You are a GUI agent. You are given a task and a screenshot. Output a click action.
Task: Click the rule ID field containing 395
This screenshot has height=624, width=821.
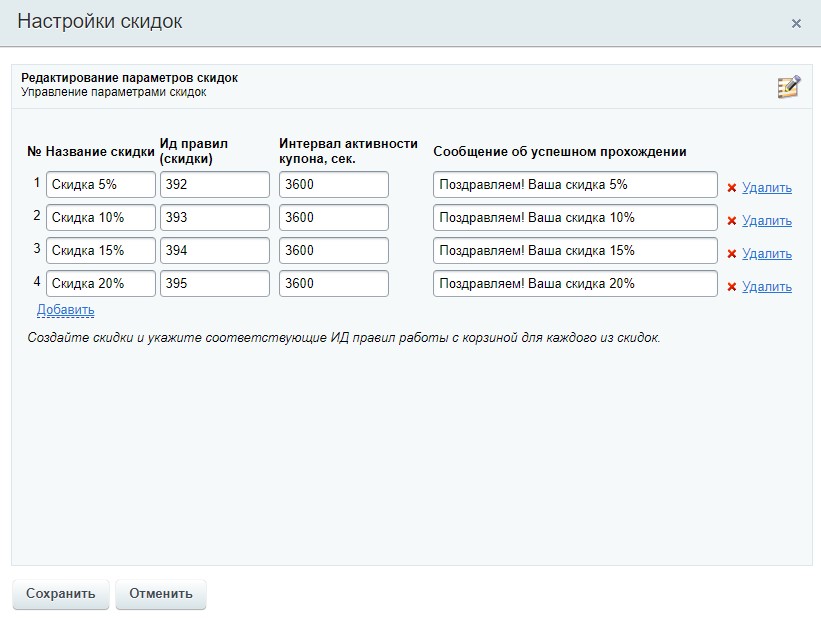click(x=214, y=284)
